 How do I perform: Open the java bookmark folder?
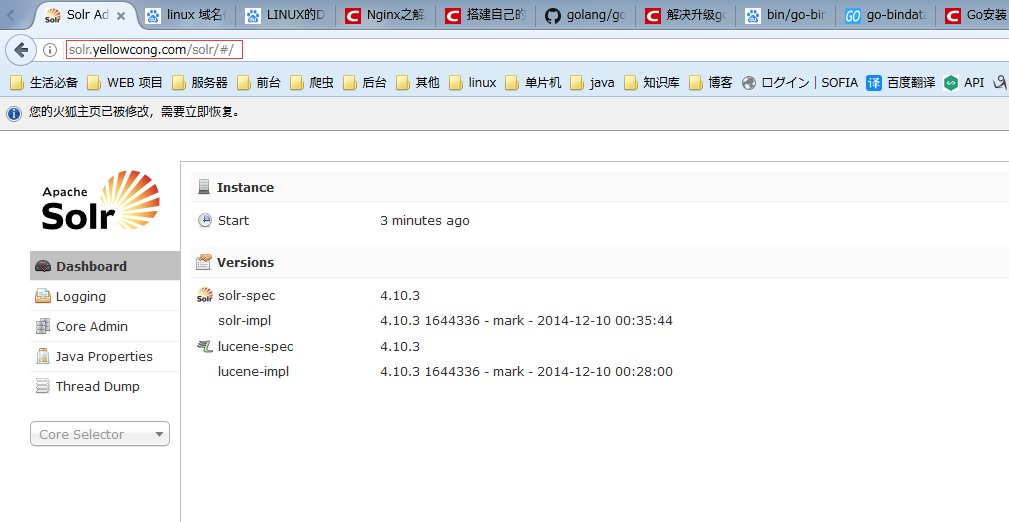[593, 82]
